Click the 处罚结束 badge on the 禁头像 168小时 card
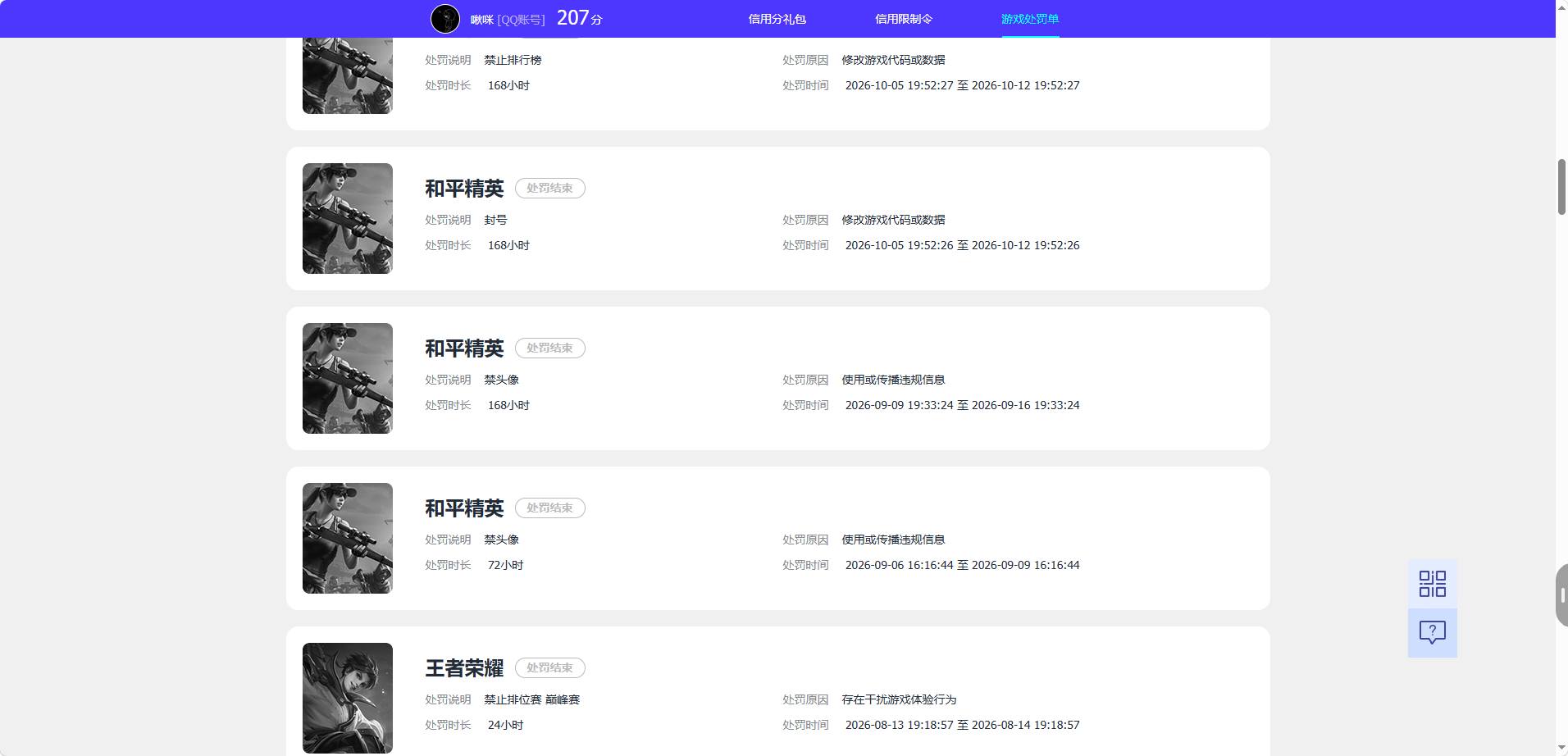This screenshot has width=1568, height=756. [x=549, y=348]
